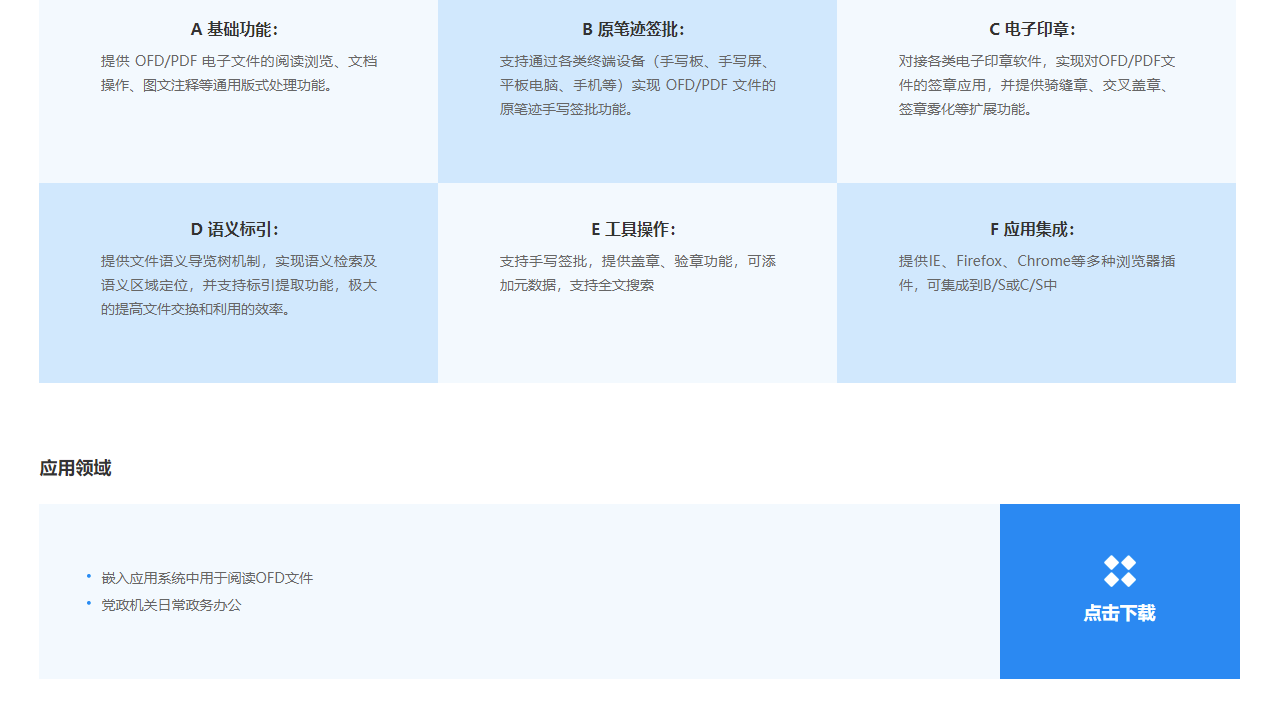1280x720 pixels.
Task: Click the four-diamond download icon
Action: coord(1120,571)
